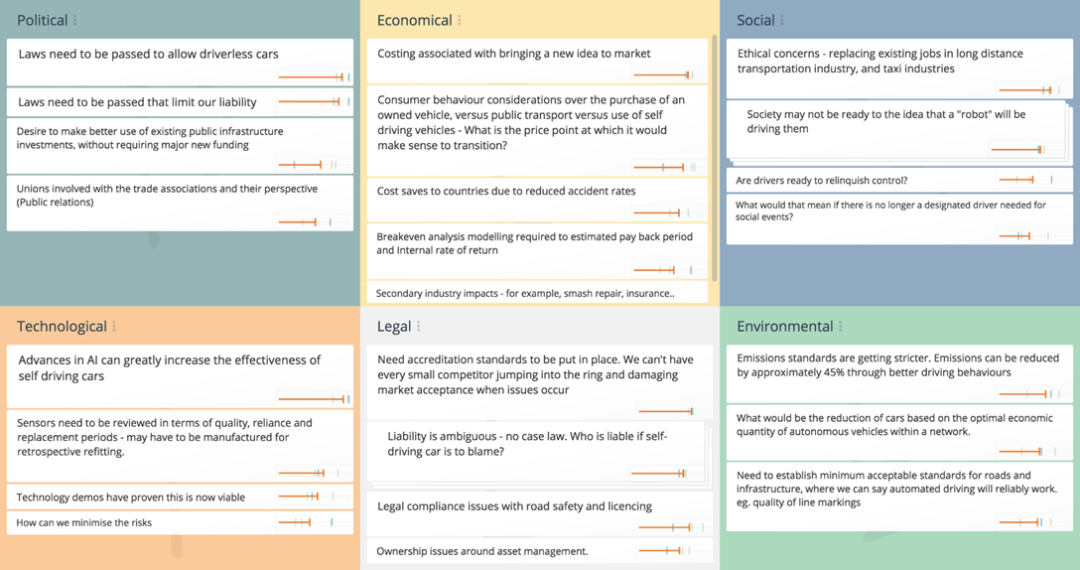
Task: Open the Technological column options menu icon
Action: [114, 326]
